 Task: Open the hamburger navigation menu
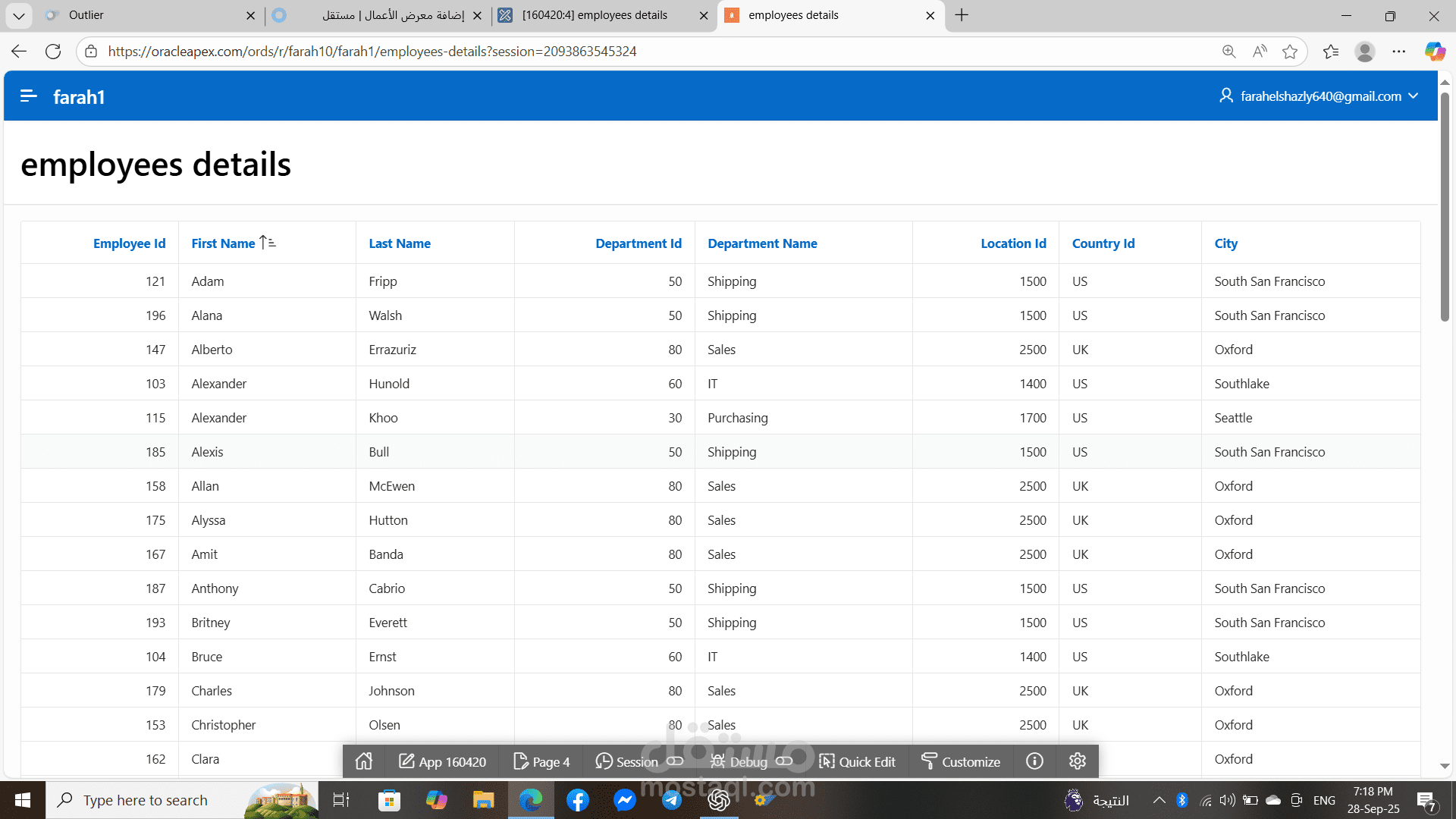[29, 96]
